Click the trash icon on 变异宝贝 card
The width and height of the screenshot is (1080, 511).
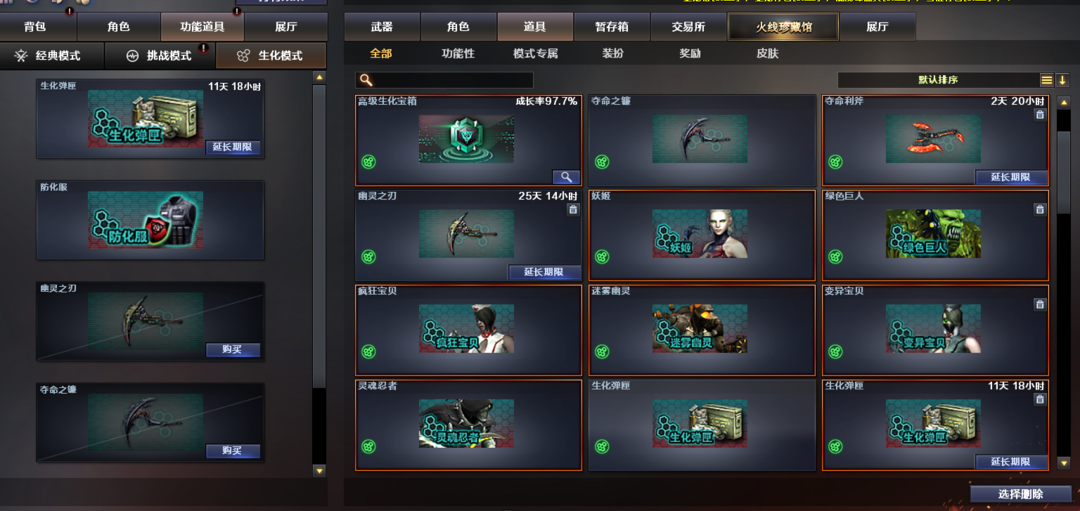pyautogui.click(x=1039, y=304)
